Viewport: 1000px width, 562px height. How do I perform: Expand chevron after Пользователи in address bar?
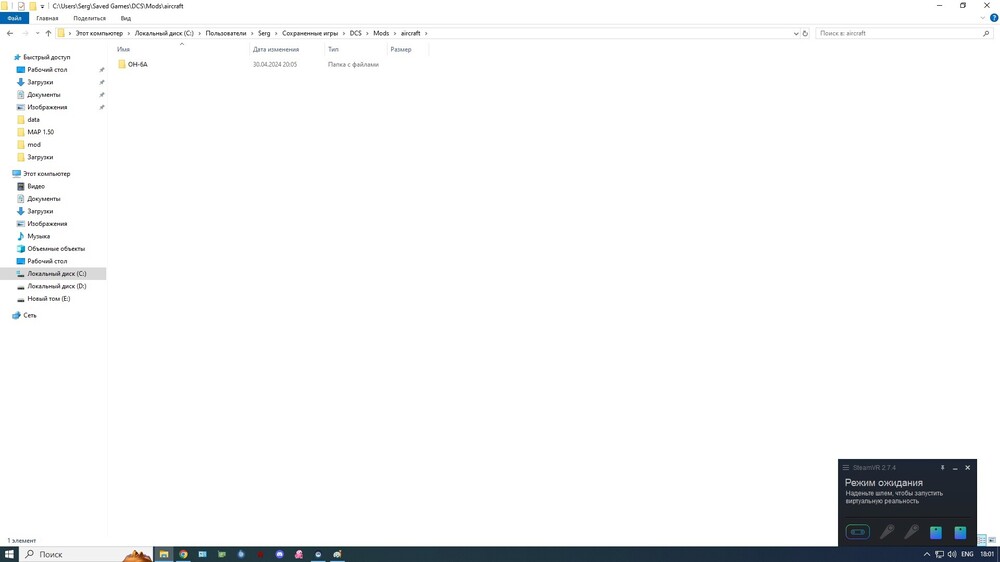point(252,33)
